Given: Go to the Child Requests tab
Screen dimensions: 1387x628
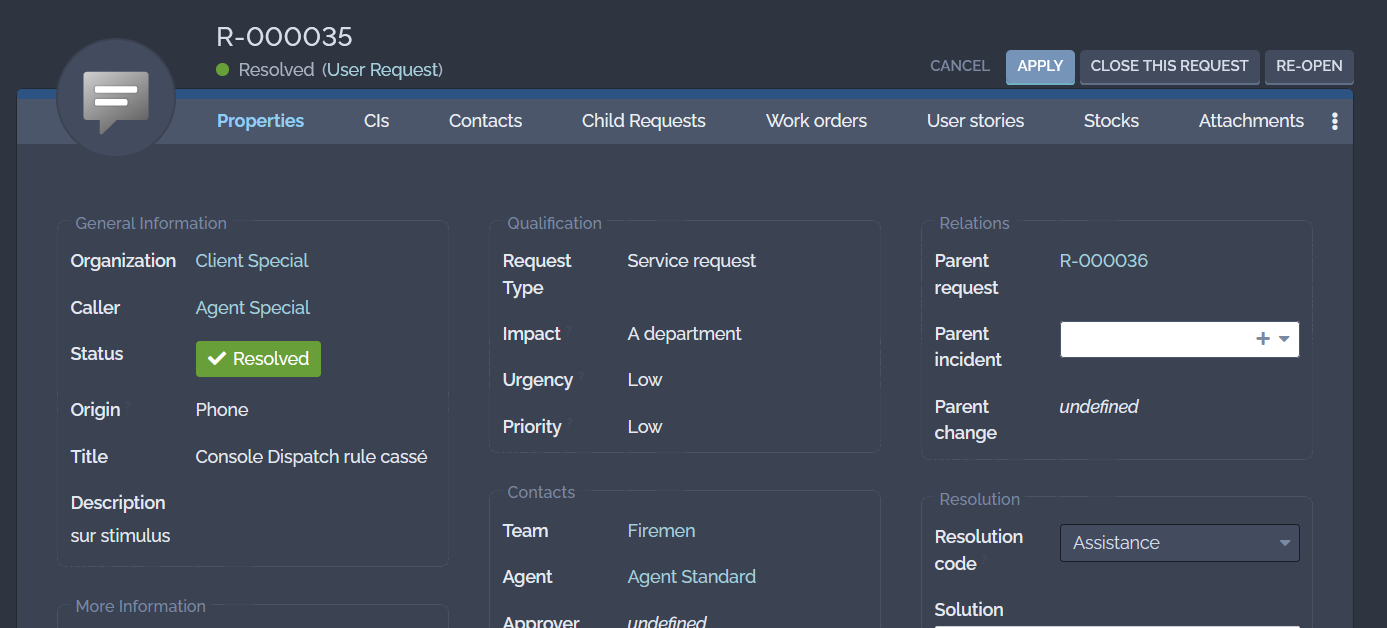Looking at the screenshot, I should [643, 121].
